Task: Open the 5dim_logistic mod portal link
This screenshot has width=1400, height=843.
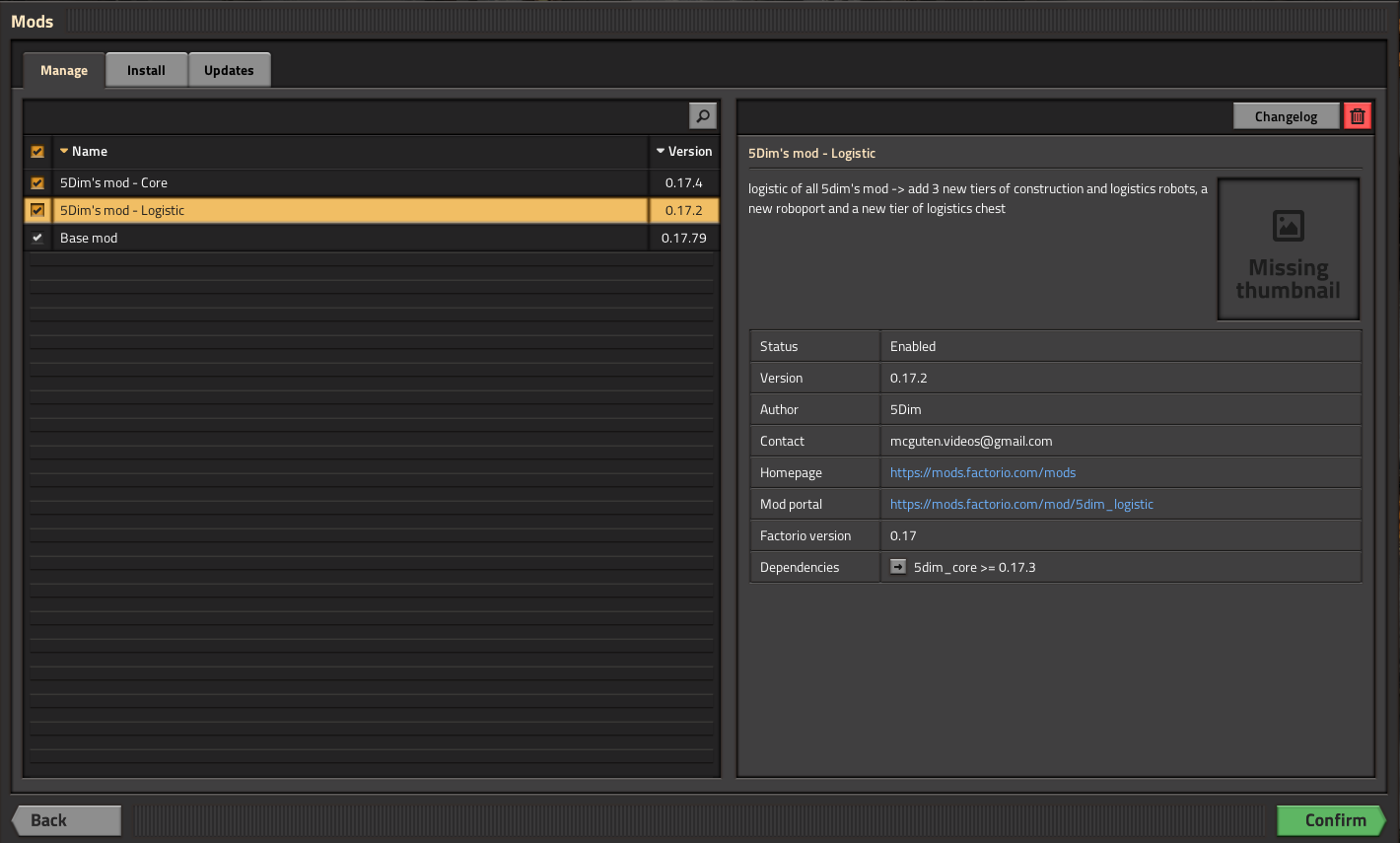Action: (1020, 504)
